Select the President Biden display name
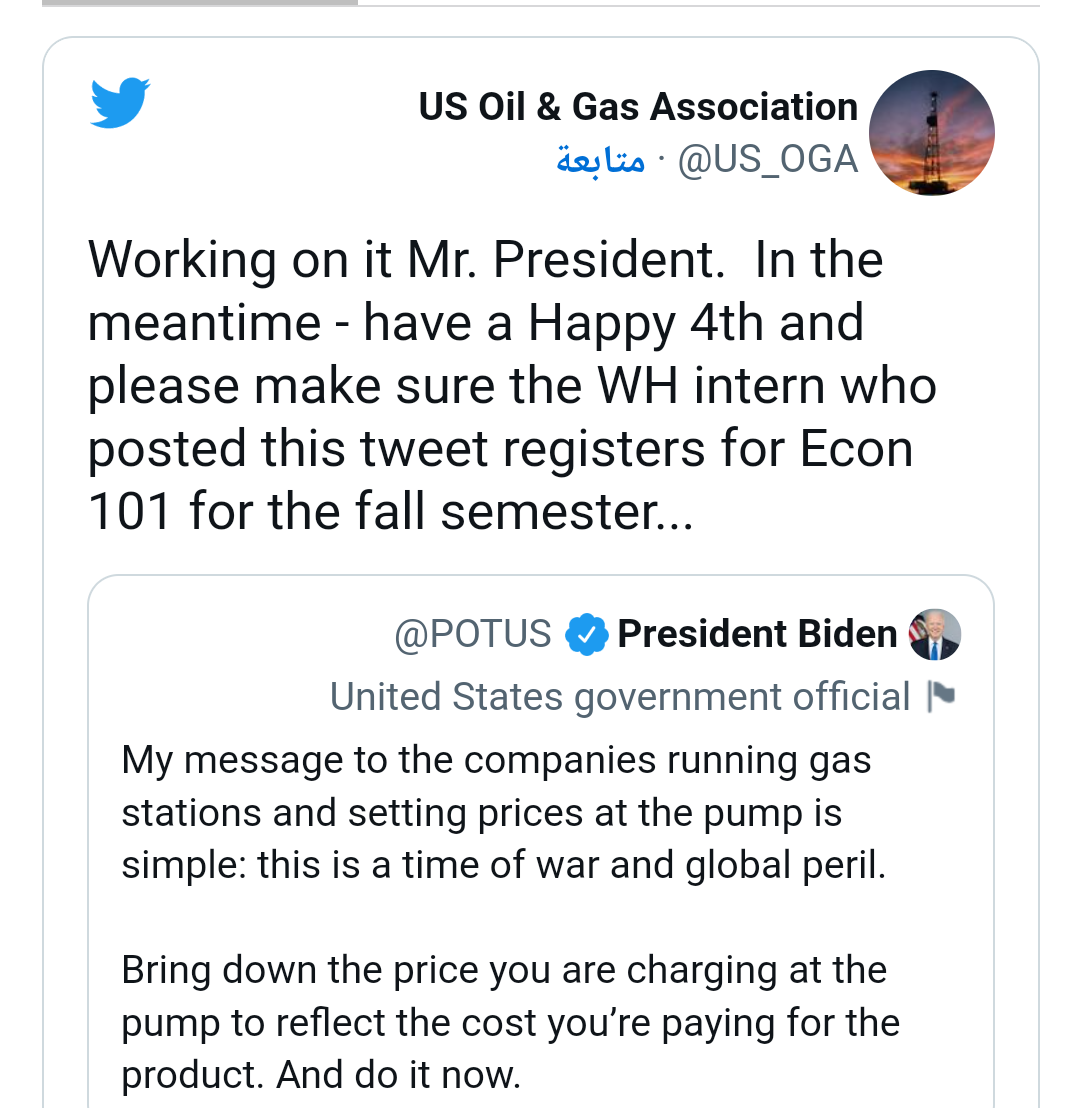 [757, 634]
